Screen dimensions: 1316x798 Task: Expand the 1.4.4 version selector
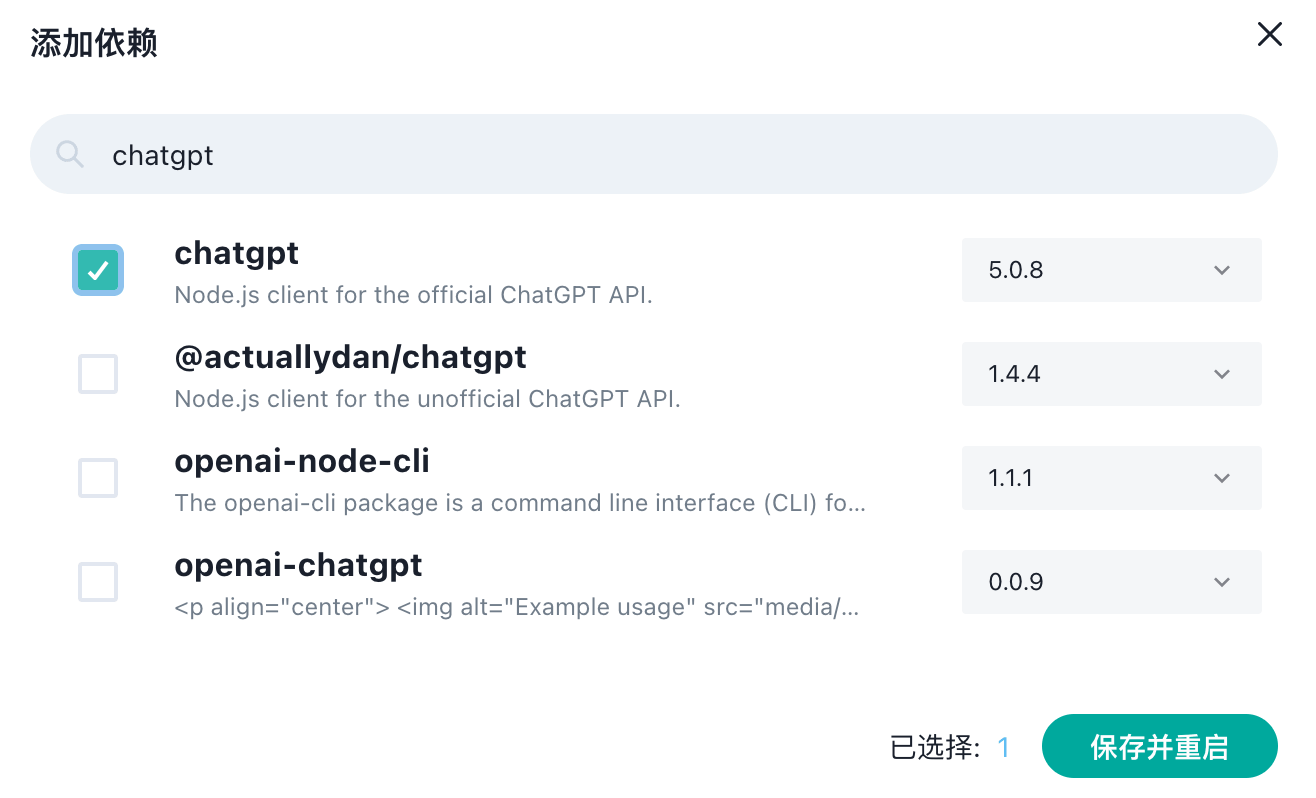coord(1111,374)
